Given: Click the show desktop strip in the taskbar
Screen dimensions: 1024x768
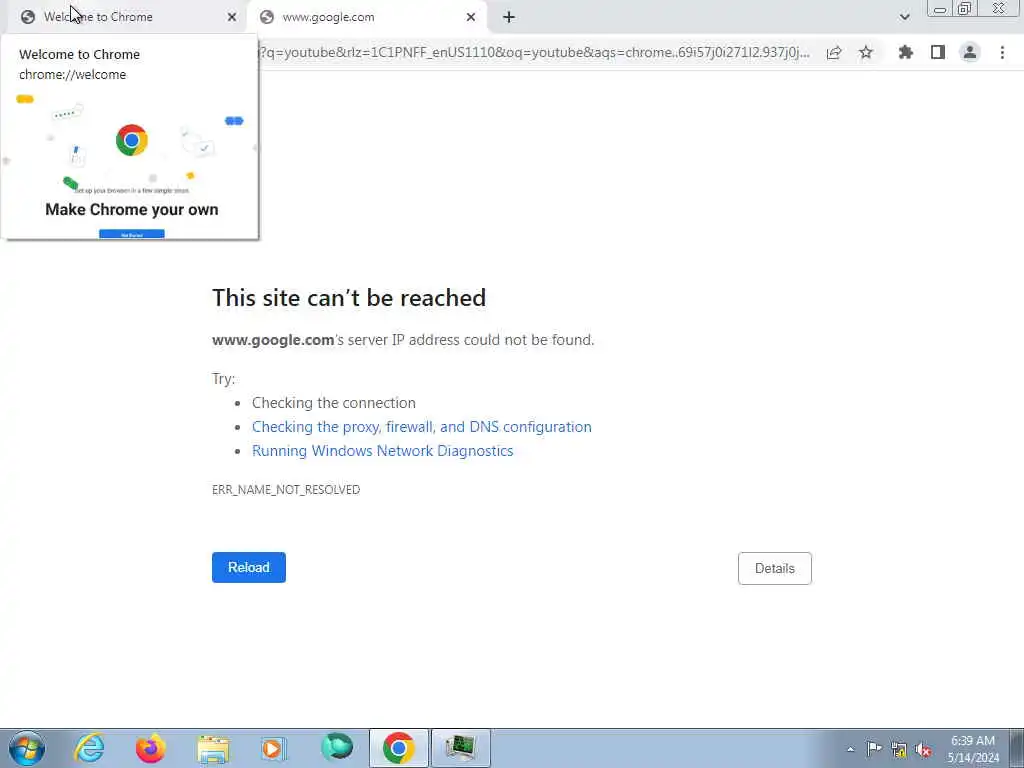Looking at the screenshot, I should [1017, 748].
